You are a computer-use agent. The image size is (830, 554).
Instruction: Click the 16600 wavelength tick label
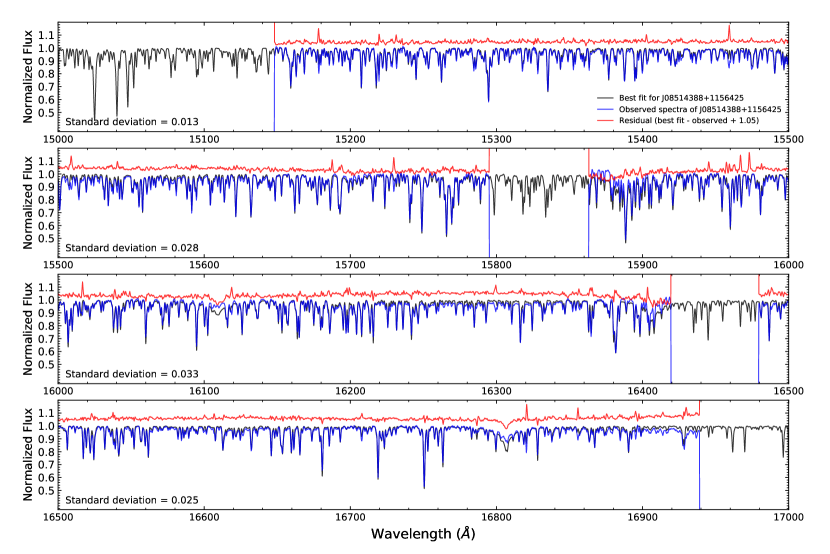coord(204,517)
